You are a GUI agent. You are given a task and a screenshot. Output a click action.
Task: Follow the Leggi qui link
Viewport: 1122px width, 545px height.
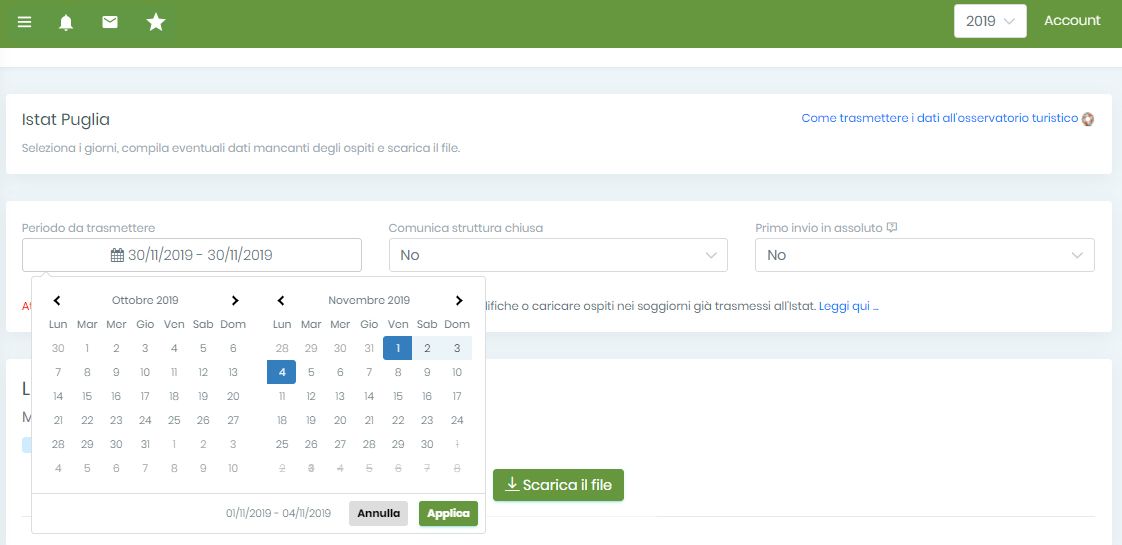pyautogui.click(x=849, y=306)
